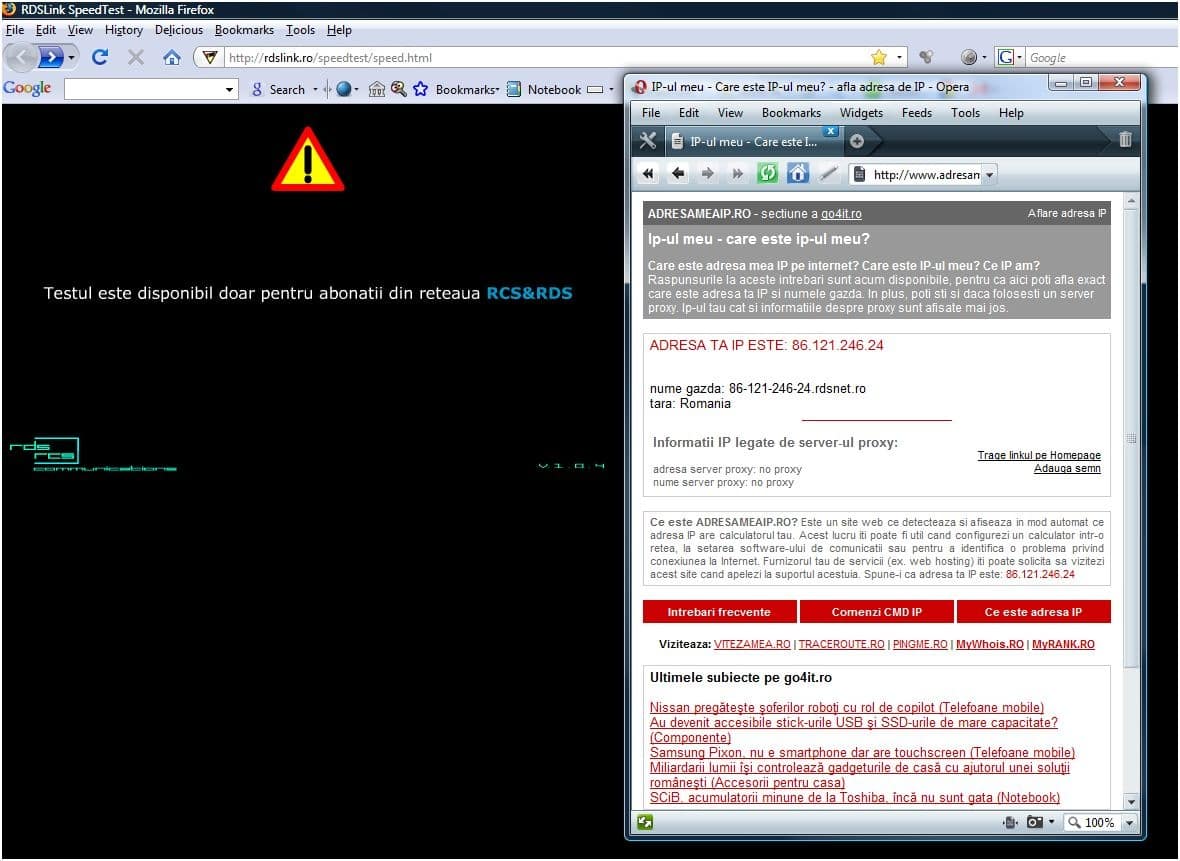Open Opera Widgets menu
1180x861 pixels.
click(861, 113)
